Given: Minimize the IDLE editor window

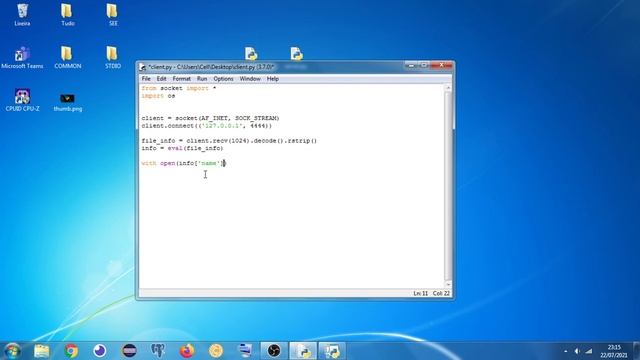Looking at the screenshot, I should pos(411,65).
